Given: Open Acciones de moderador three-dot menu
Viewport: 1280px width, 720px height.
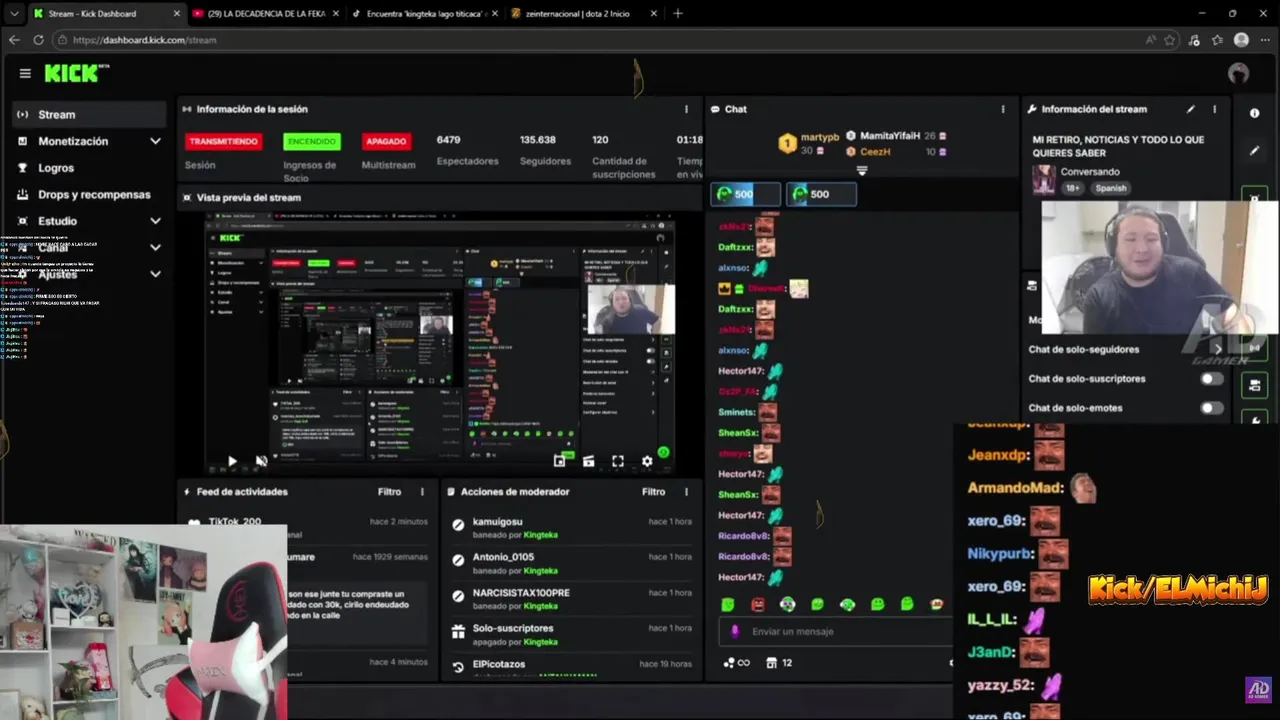Looking at the screenshot, I should 686,492.
